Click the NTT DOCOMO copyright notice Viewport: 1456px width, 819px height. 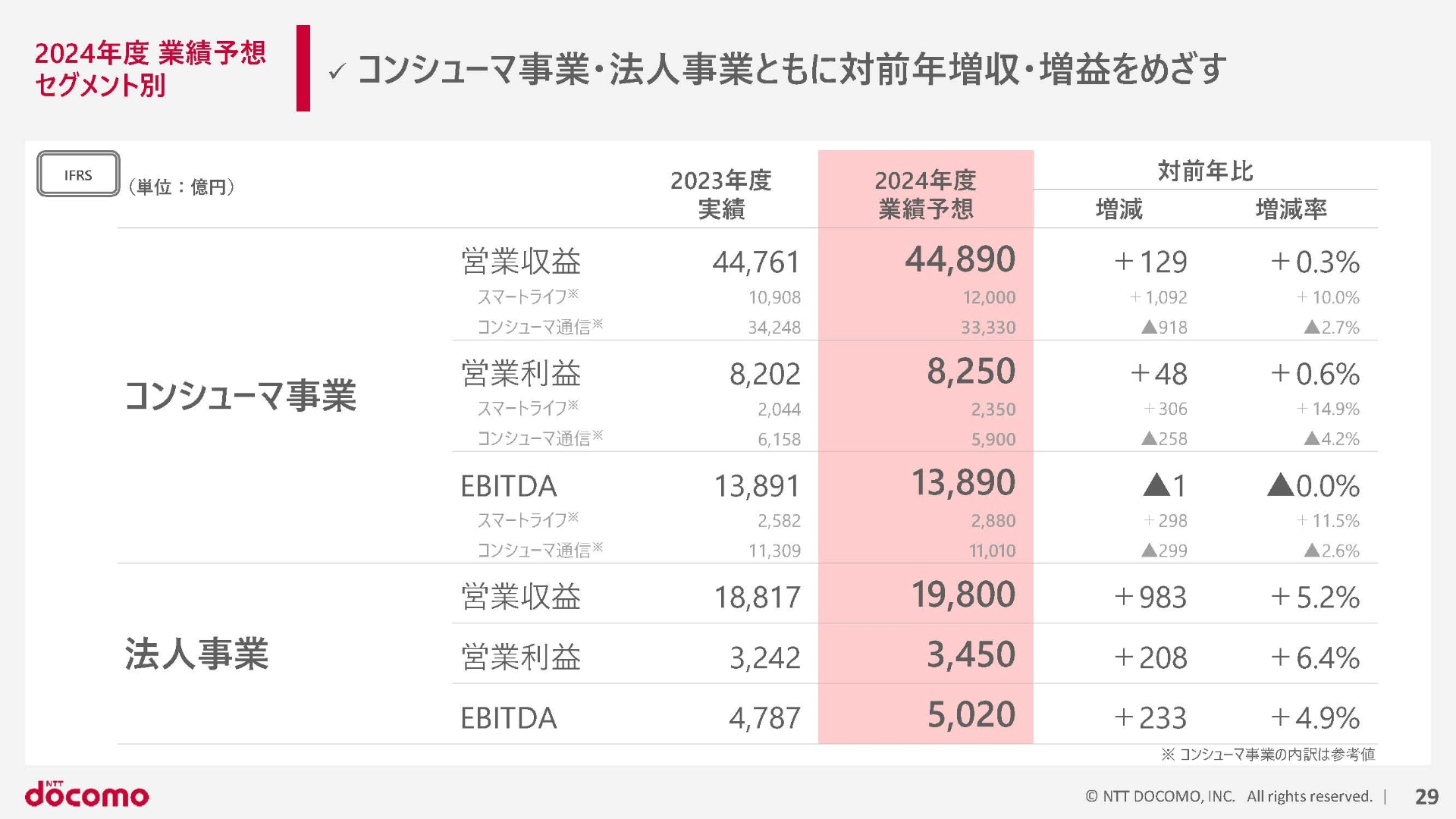coord(1228,796)
